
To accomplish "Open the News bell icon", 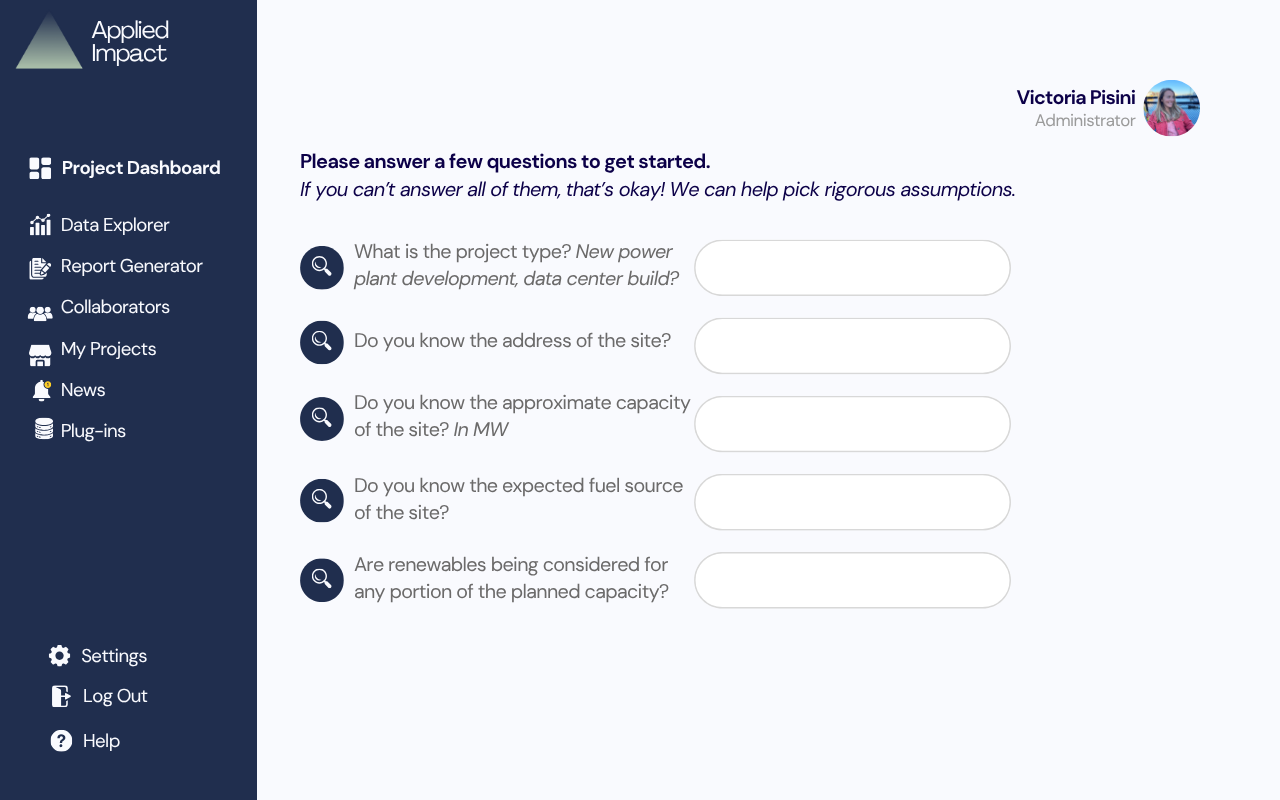I will point(41,390).
